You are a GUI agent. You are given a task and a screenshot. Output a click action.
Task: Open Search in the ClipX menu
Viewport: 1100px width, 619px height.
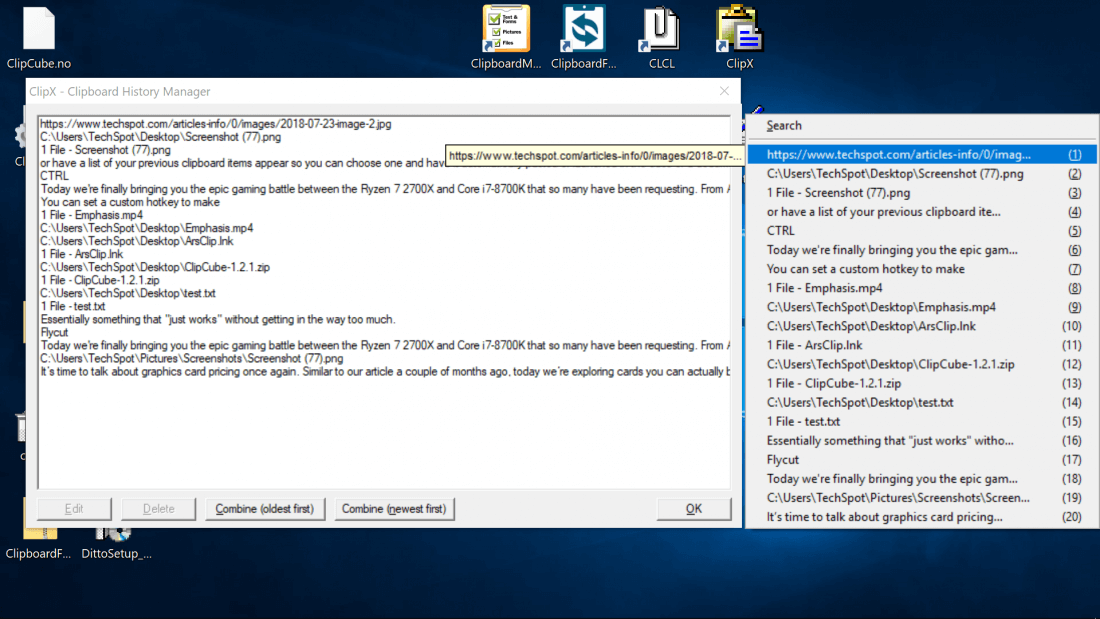point(923,126)
